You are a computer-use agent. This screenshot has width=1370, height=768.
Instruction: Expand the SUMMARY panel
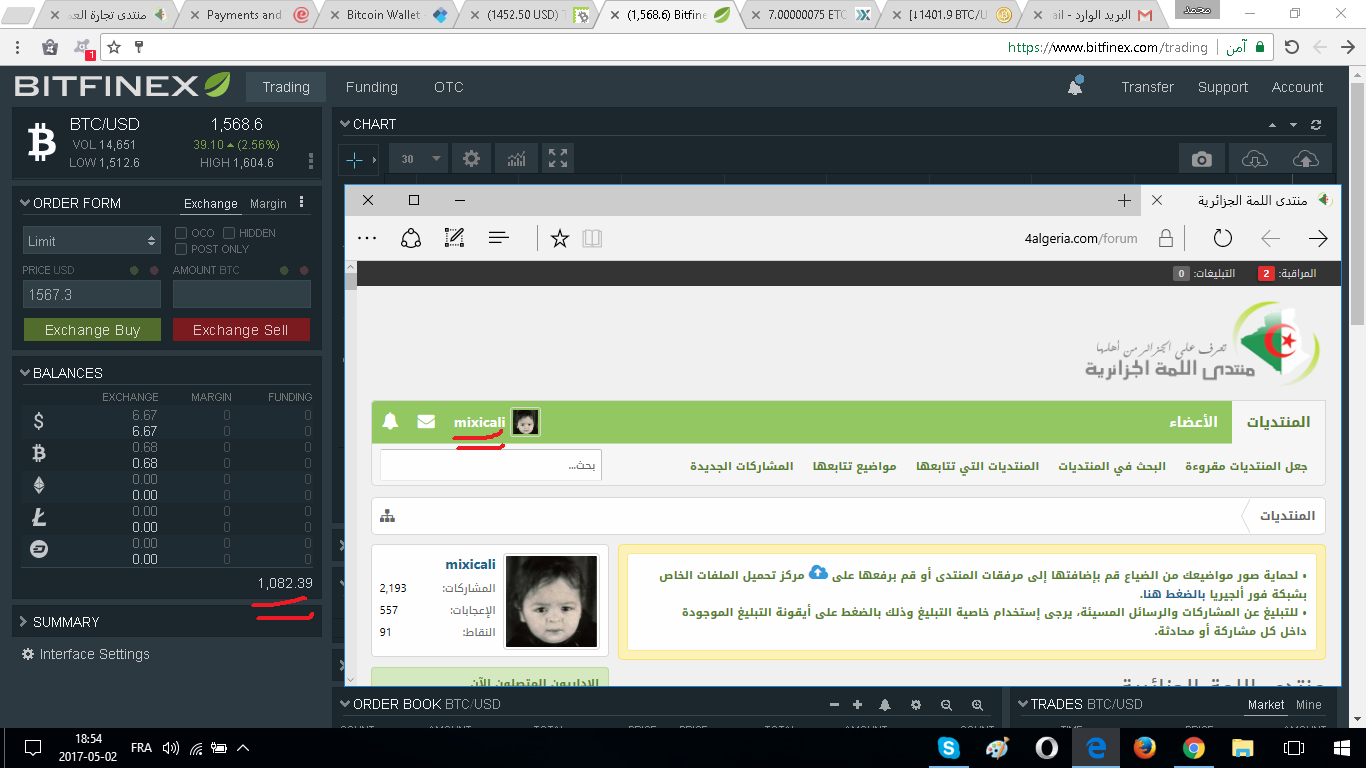[x=66, y=622]
